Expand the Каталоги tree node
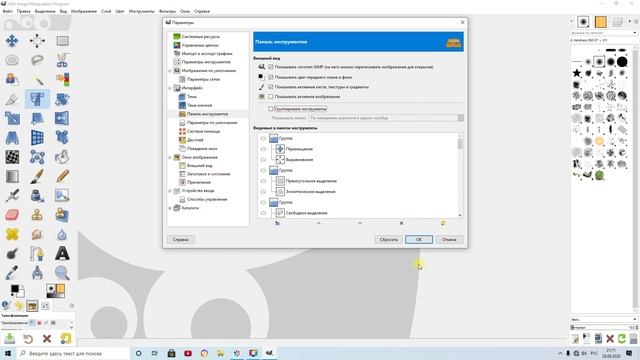Screen dimensions: 640x360 point(170,208)
